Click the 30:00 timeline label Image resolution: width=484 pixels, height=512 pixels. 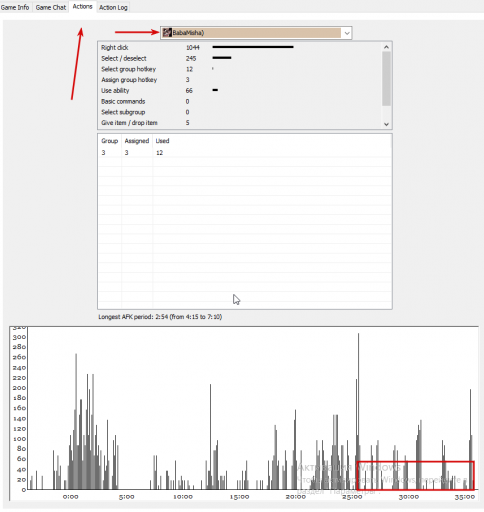409,497
